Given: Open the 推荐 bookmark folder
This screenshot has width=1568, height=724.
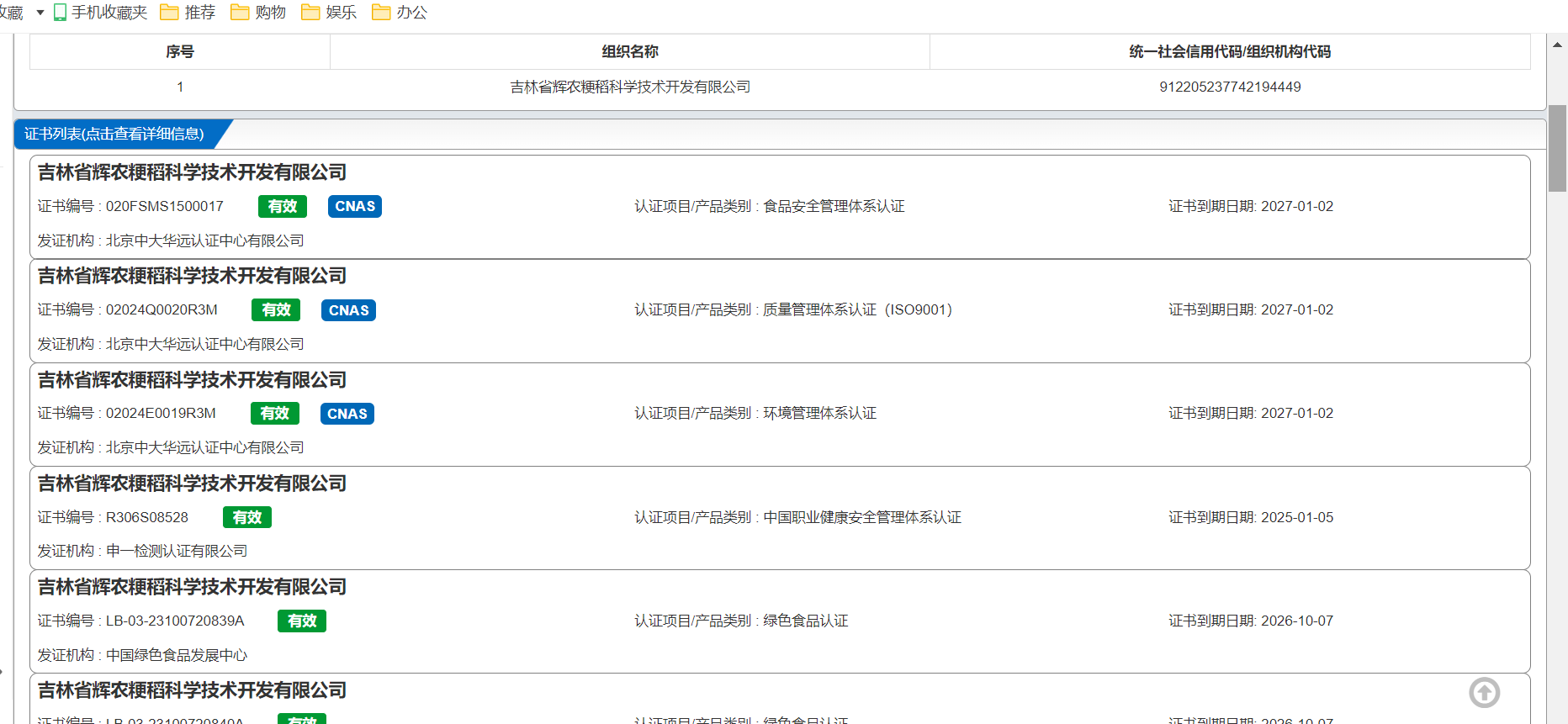Looking at the screenshot, I should click(188, 13).
